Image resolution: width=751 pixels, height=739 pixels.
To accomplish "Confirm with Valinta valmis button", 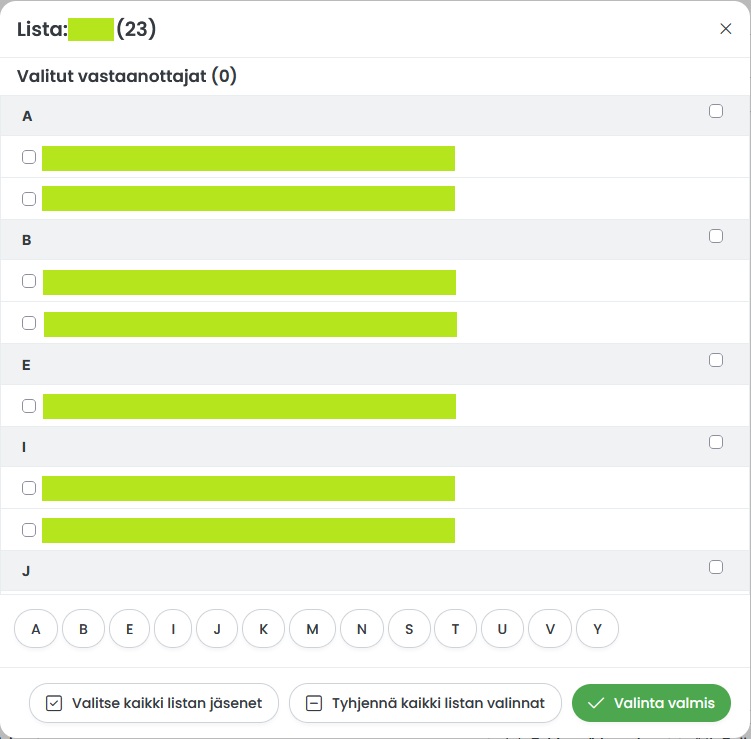I will 651,703.
